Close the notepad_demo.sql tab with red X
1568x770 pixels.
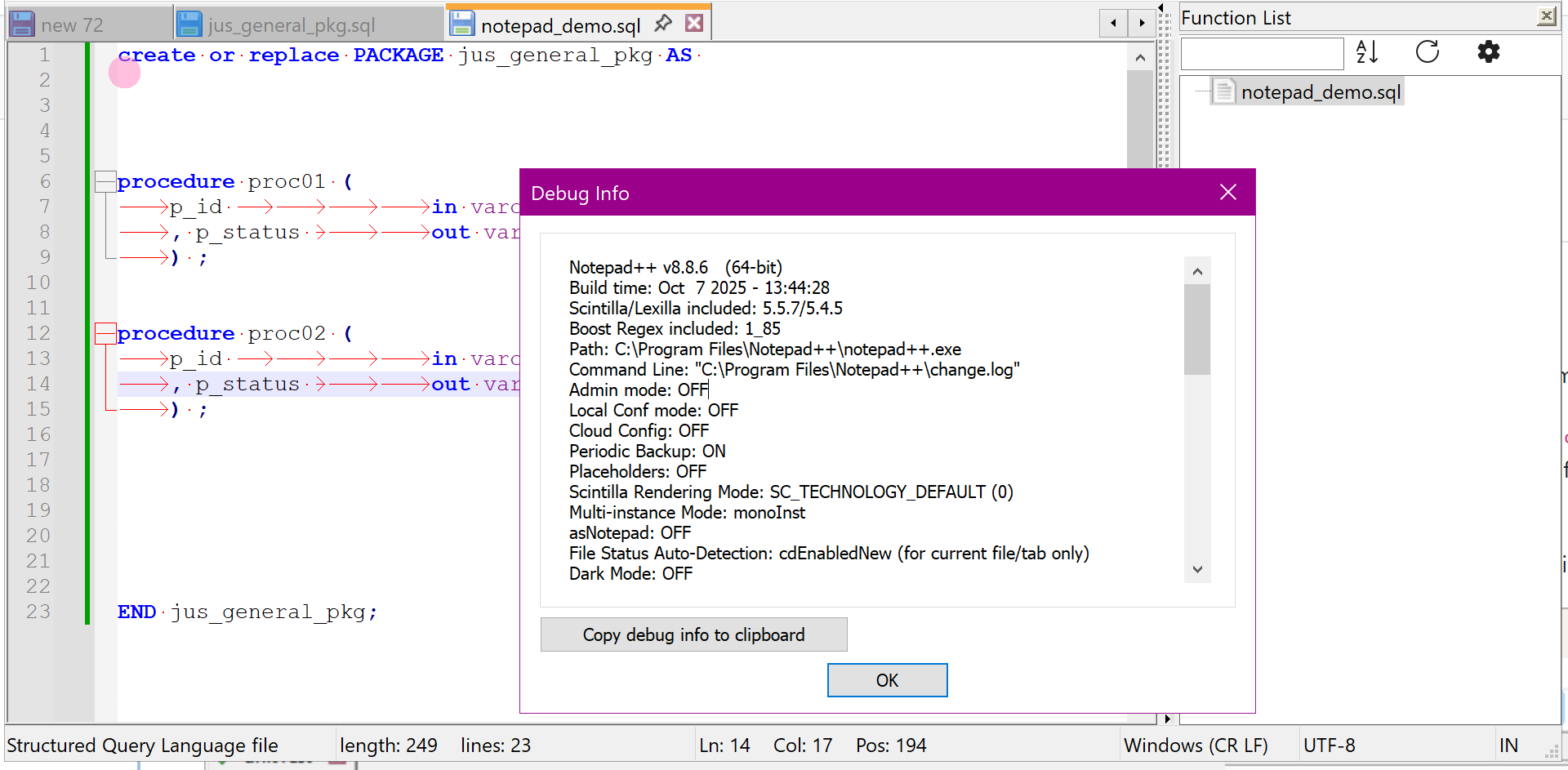[x=694, y=24]
